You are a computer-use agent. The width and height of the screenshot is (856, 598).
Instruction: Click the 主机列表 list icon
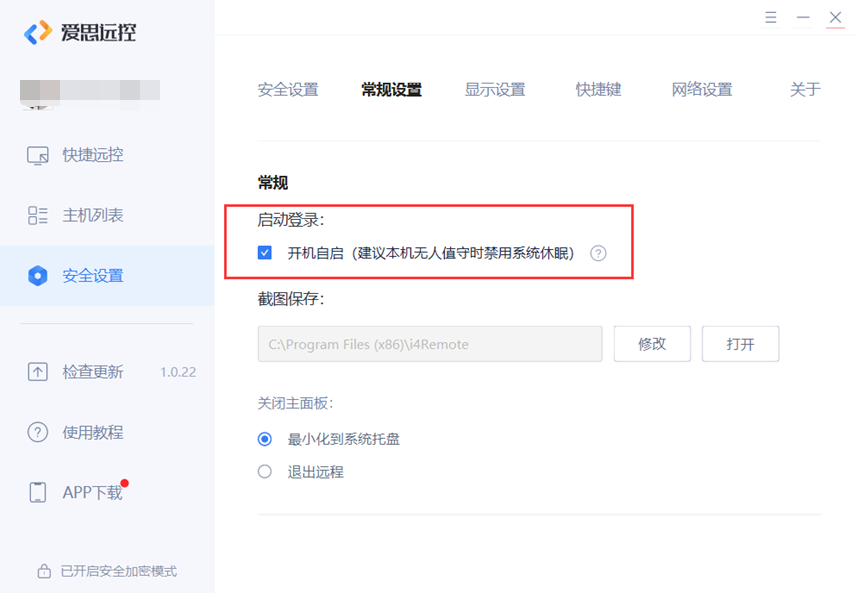[38, 215]
